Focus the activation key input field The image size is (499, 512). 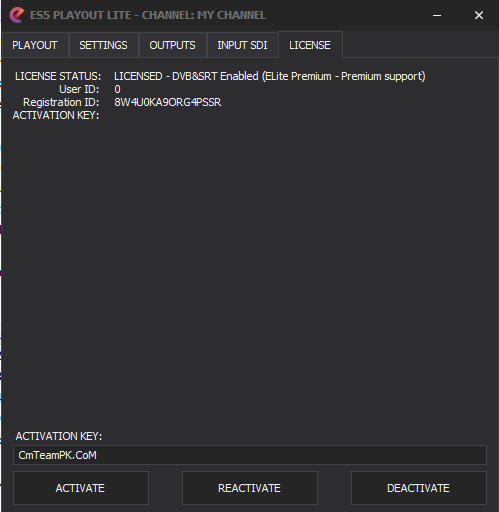click(250, 455)
